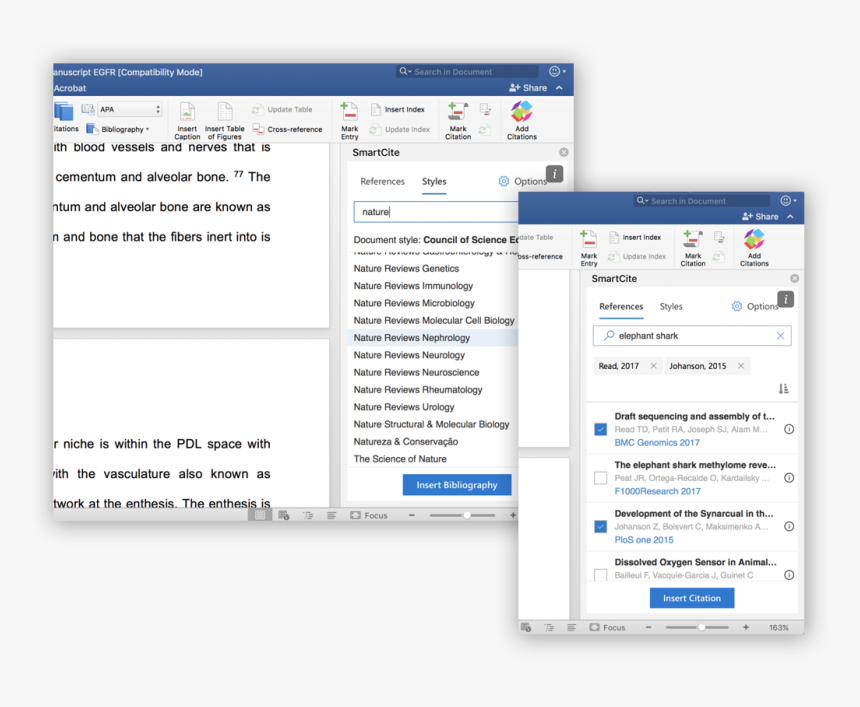Select References tab in front SmartCite panel
This screenshot has width=860, height=707.
621,307
